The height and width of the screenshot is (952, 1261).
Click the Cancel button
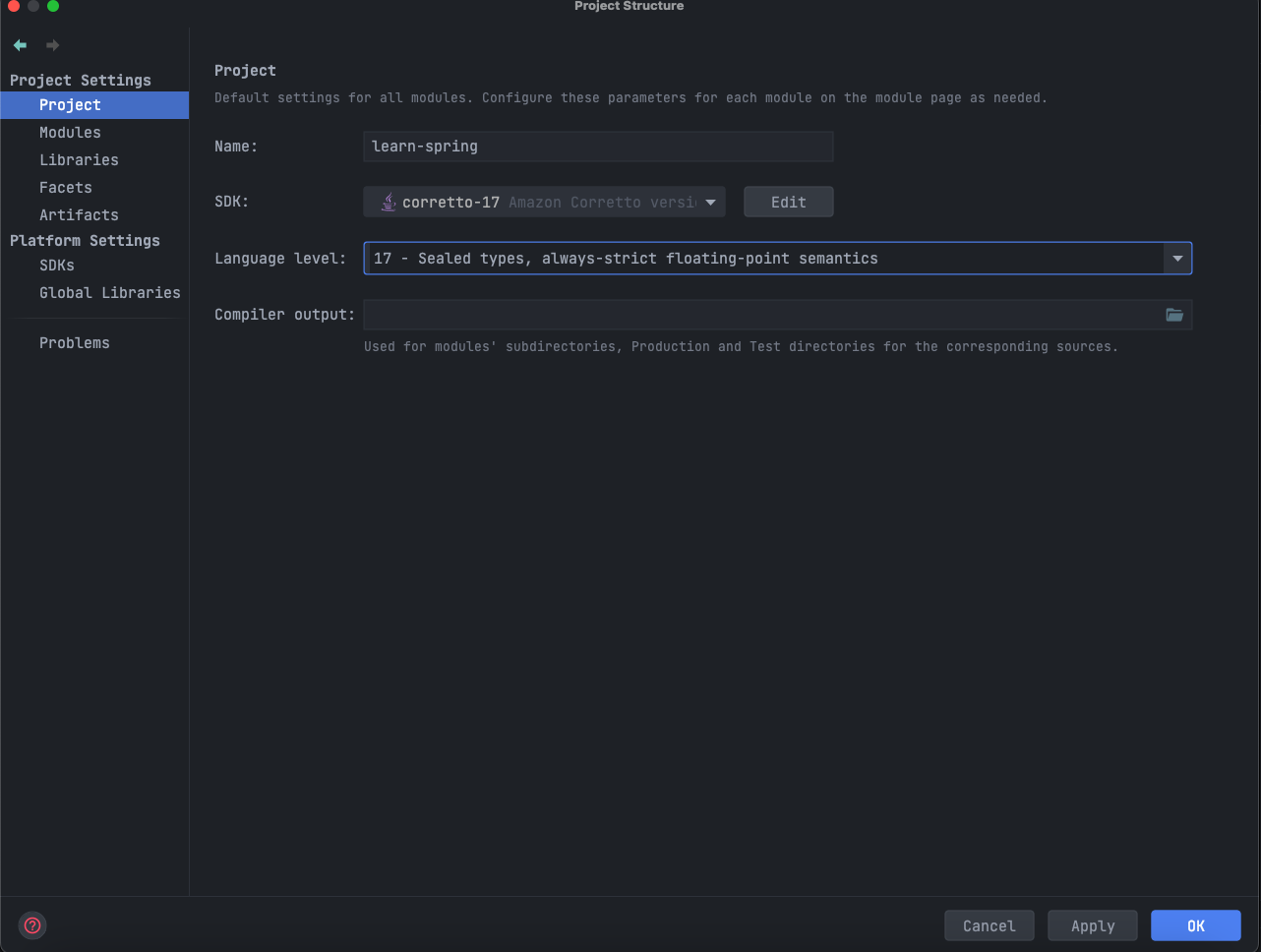click(x=990, y=925)
